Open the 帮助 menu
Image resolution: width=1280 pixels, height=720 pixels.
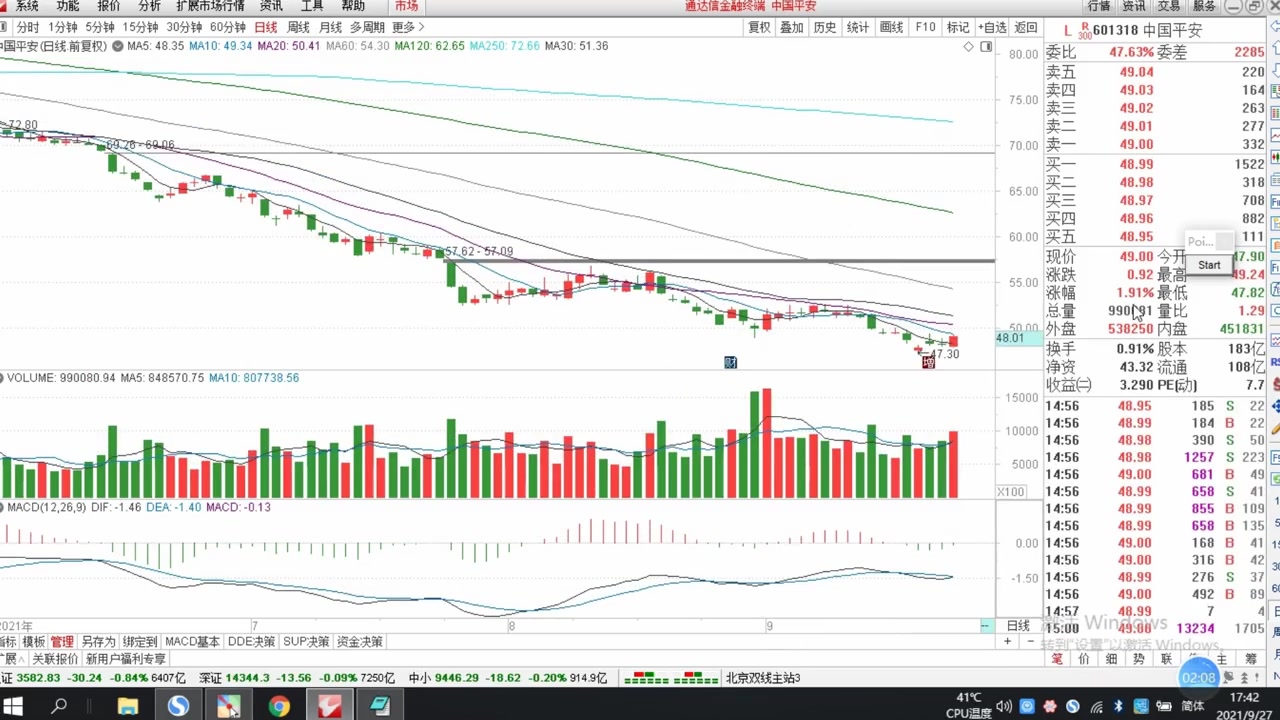coord(353,6)
